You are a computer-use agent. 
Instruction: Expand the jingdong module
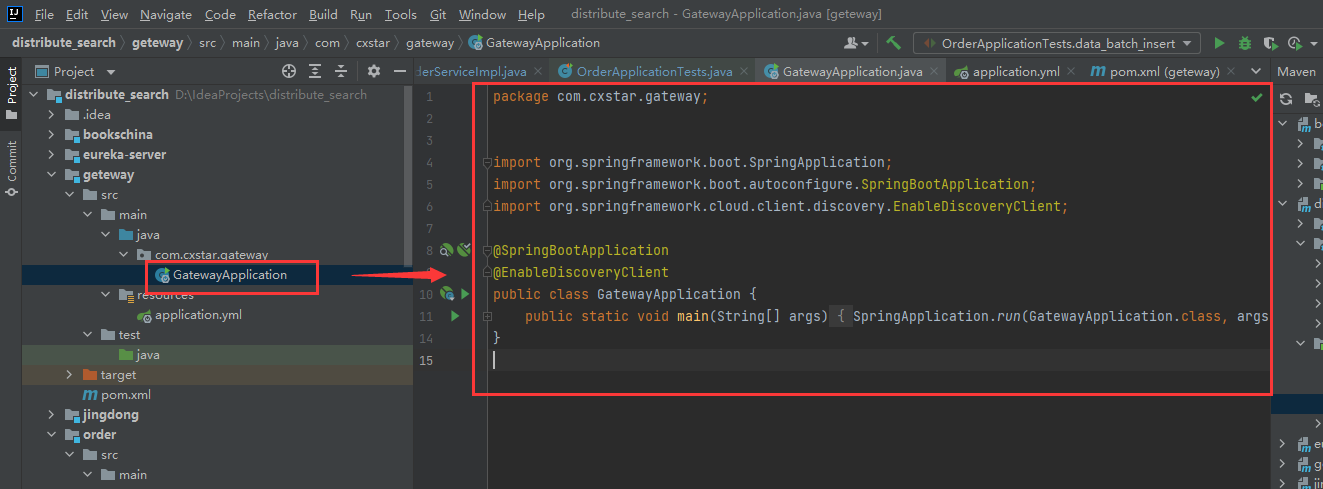coord(54,414)
